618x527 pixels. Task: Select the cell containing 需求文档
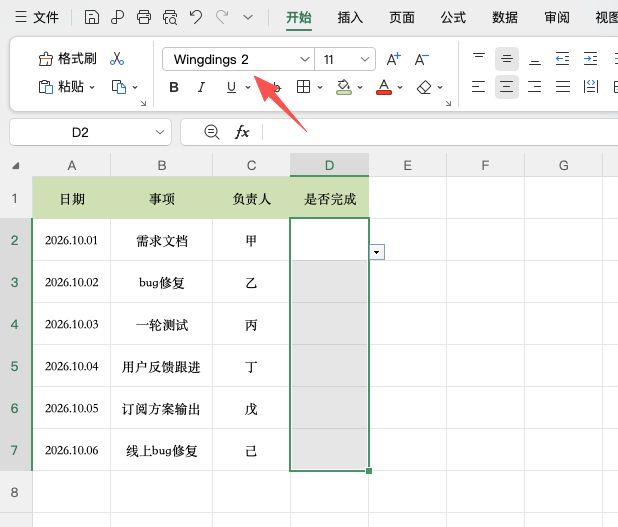pos(162,240)
